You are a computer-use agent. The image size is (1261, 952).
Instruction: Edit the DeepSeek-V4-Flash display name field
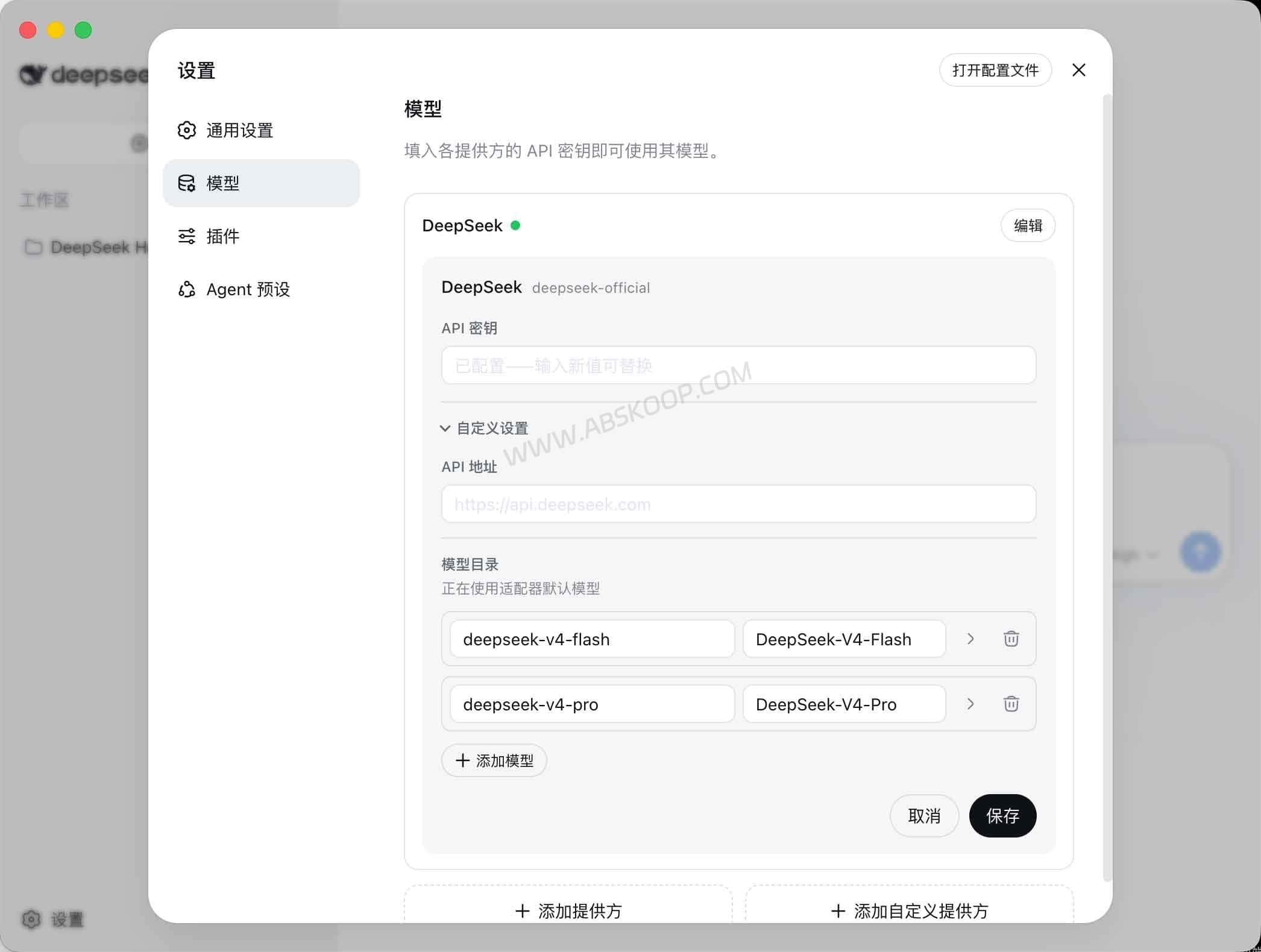pos(844,639)
